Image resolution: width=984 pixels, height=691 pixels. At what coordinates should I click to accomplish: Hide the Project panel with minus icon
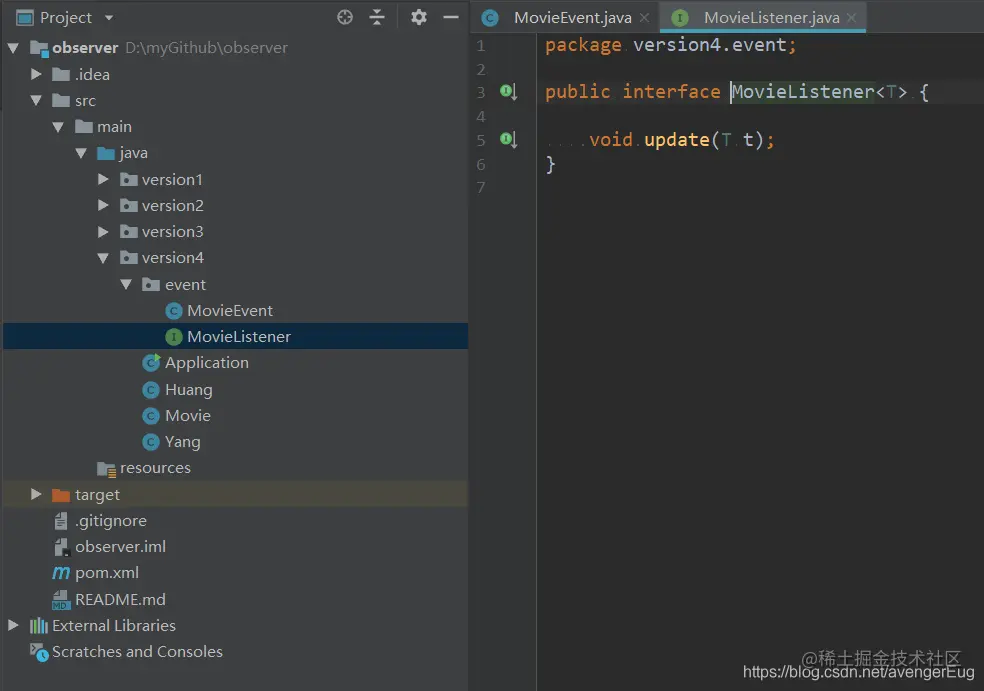tap(451, 18)
